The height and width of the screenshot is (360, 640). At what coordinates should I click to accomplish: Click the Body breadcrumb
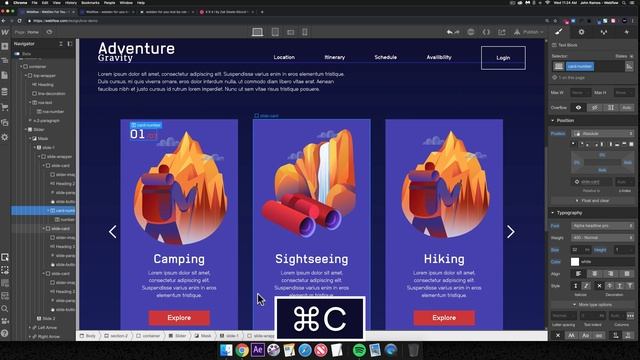pos(88,336)
